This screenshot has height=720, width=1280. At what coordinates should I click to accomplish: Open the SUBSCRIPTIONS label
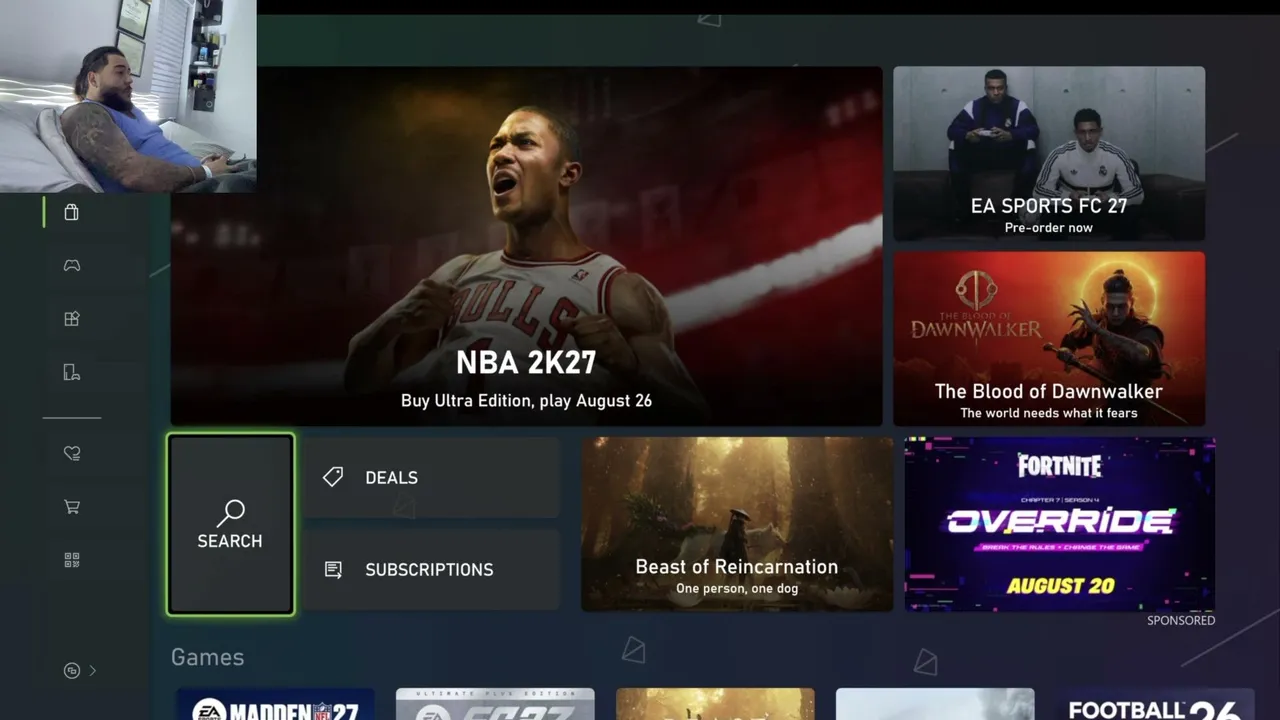tap(429, 570)
